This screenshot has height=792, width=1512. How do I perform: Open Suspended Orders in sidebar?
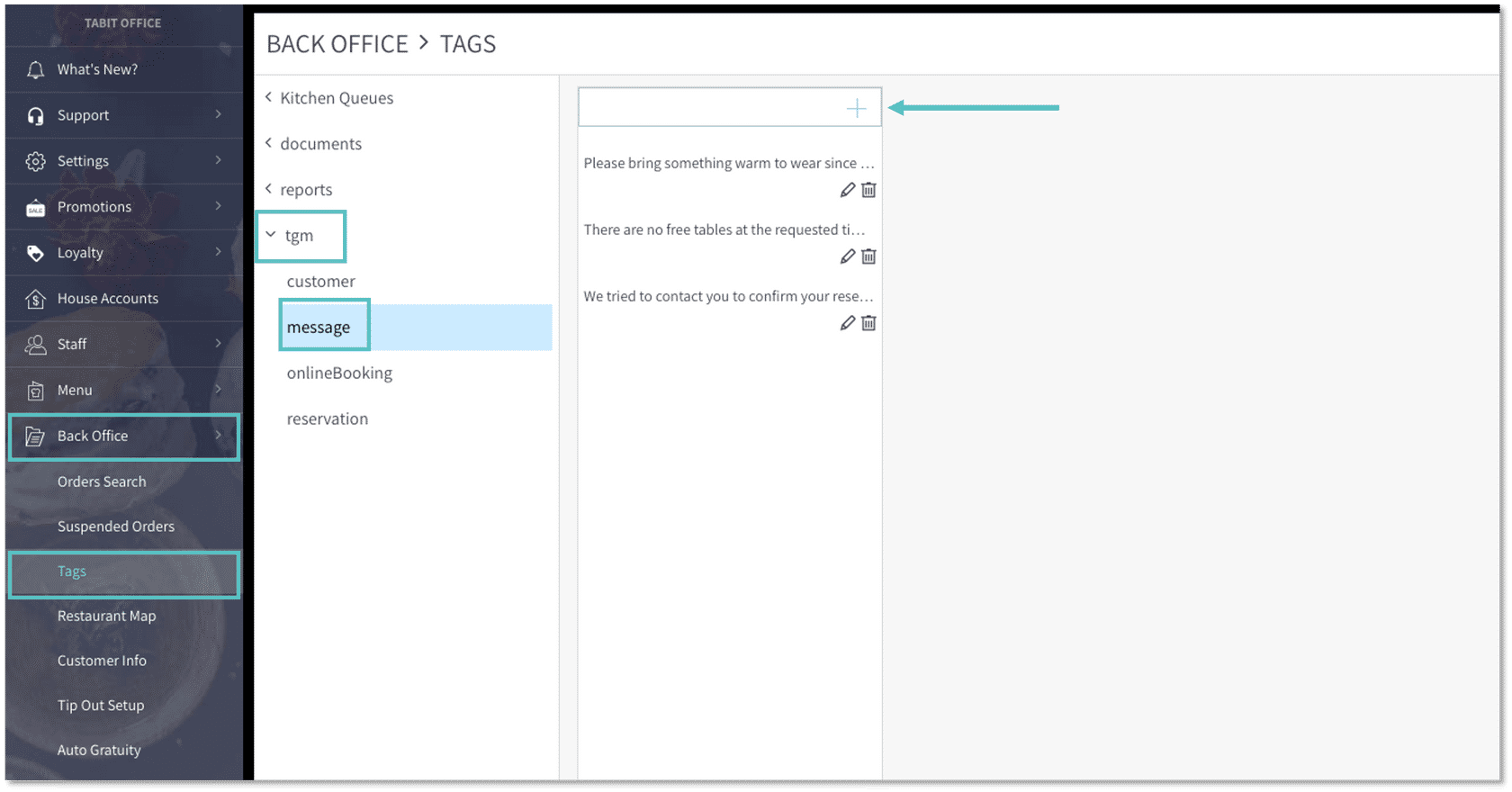click(x=115, y=526)
